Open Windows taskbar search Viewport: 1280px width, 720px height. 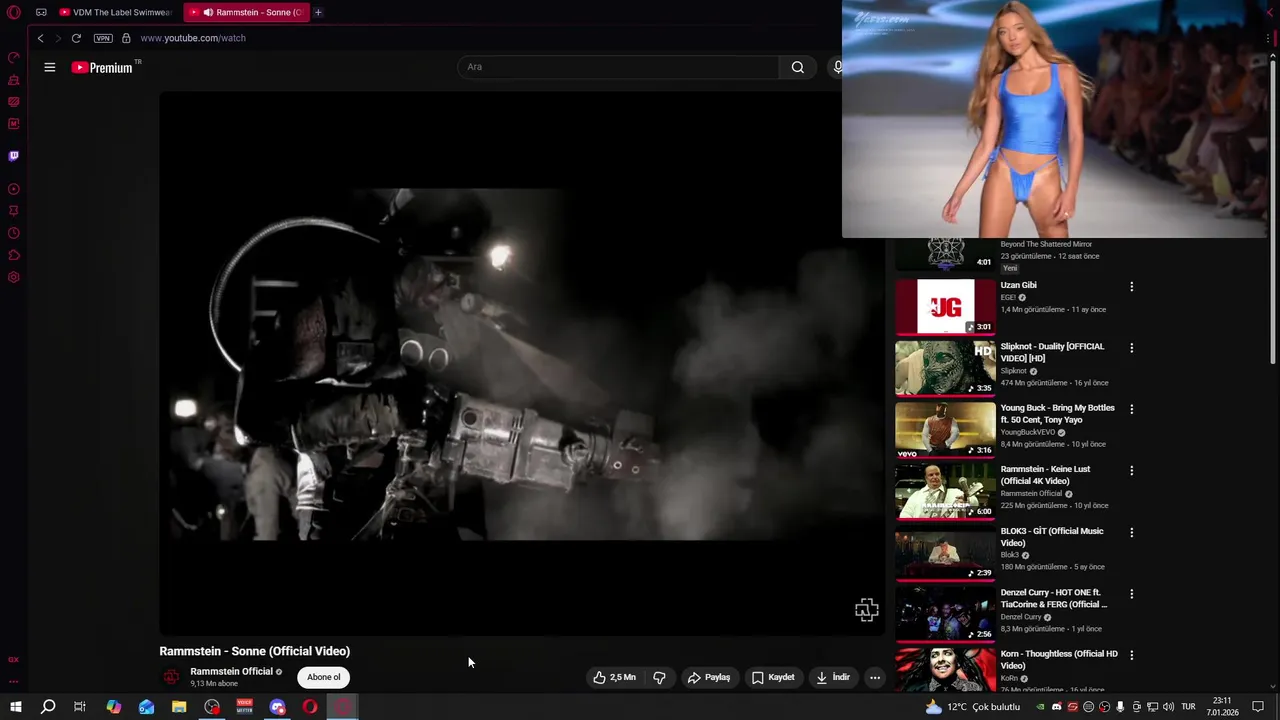click(x=48, y=707)
